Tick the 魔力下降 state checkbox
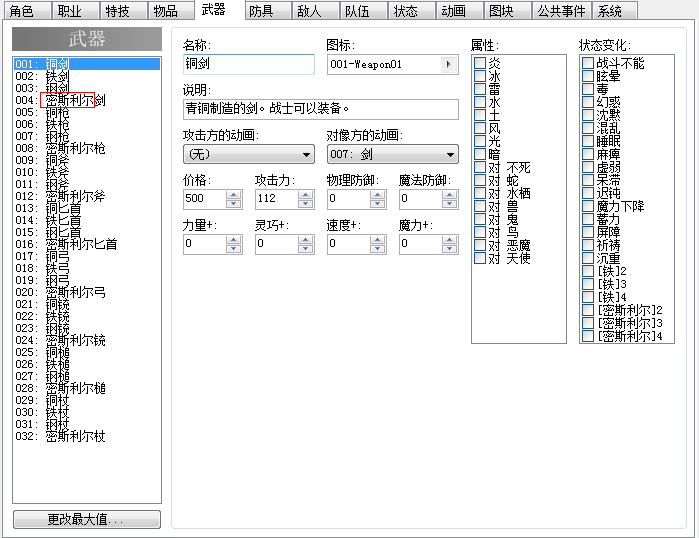699x538 pixels. tap(588, 206)
